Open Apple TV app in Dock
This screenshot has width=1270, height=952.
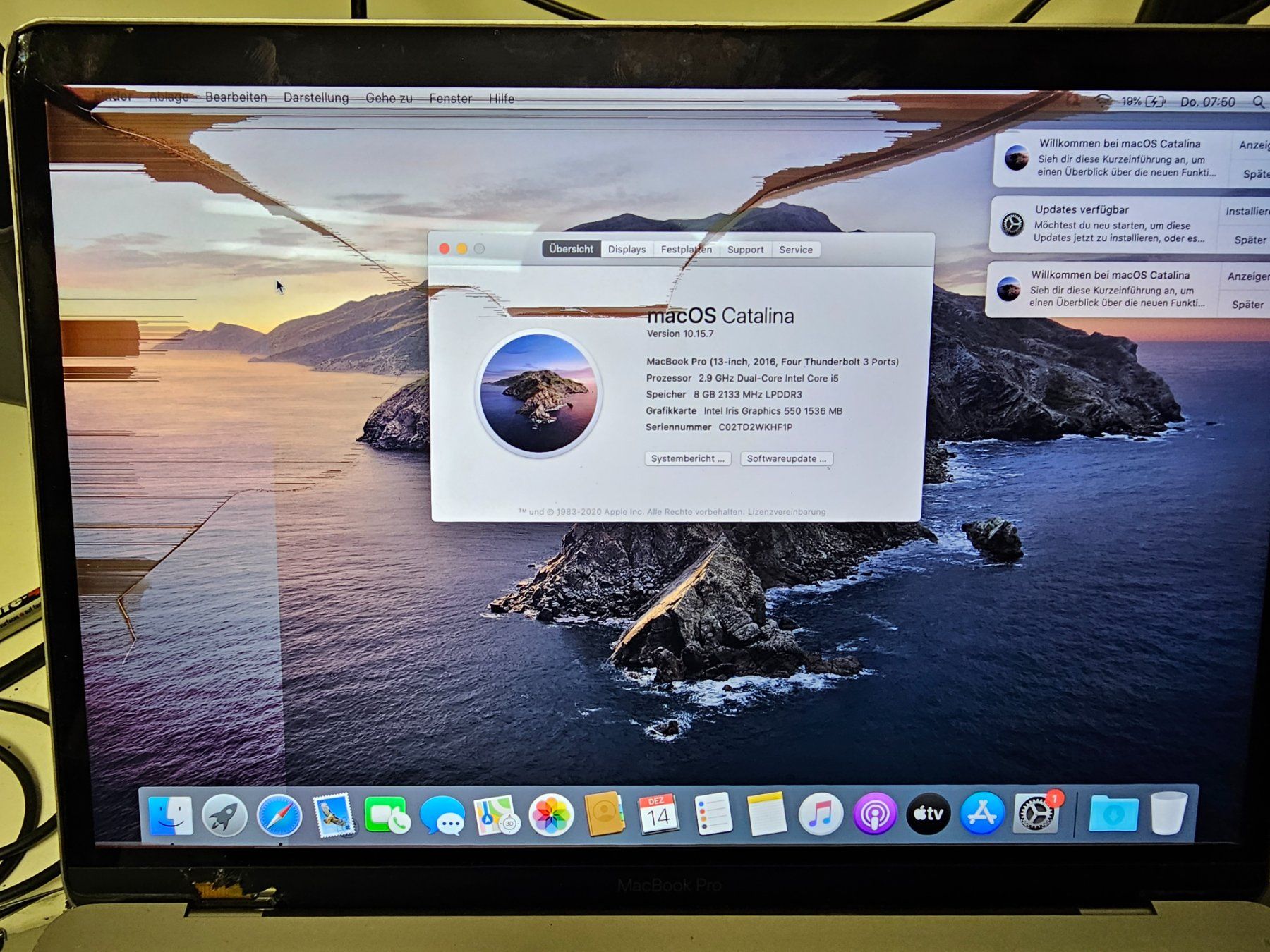tap(929, 814)
